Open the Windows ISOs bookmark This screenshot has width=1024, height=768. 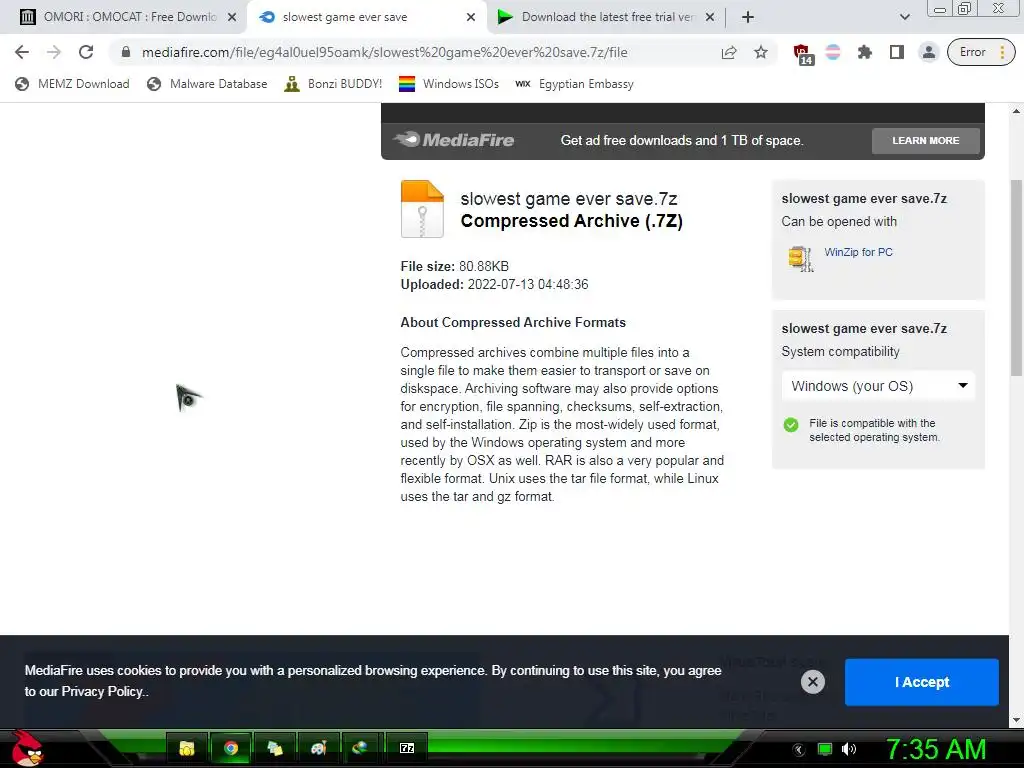(449, 84)
